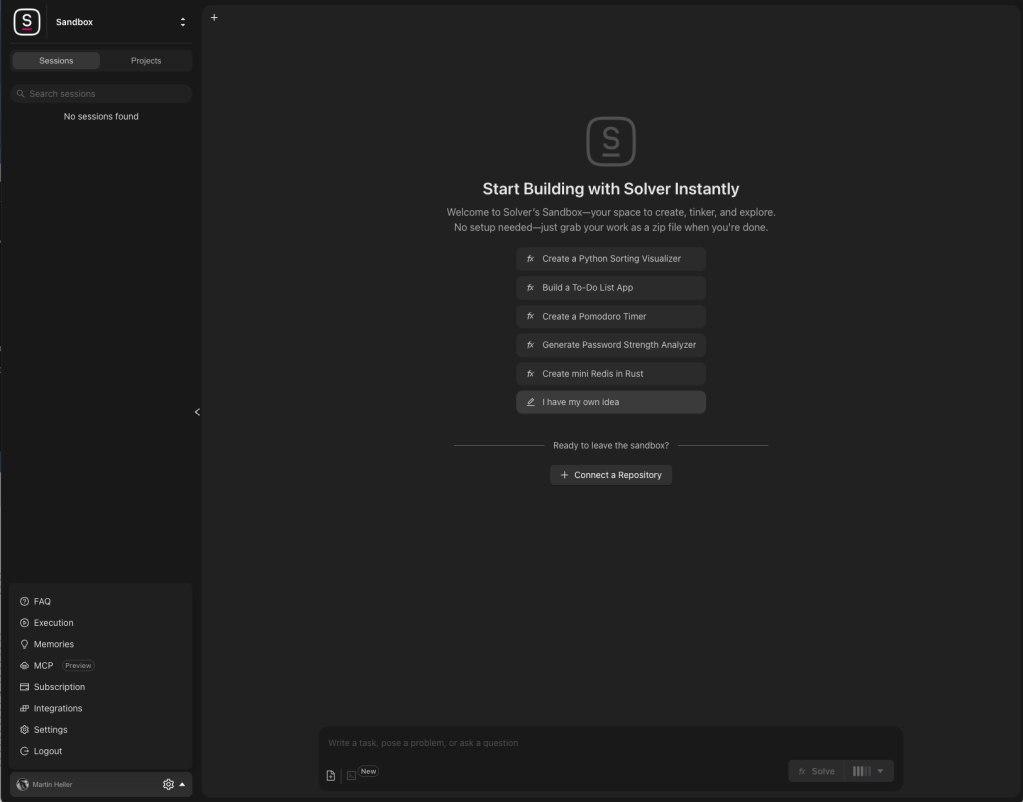This screenshot has height=802, width=1023.
Task: Click the Solver logo in the sidebar header
Action: pos(27,22)
